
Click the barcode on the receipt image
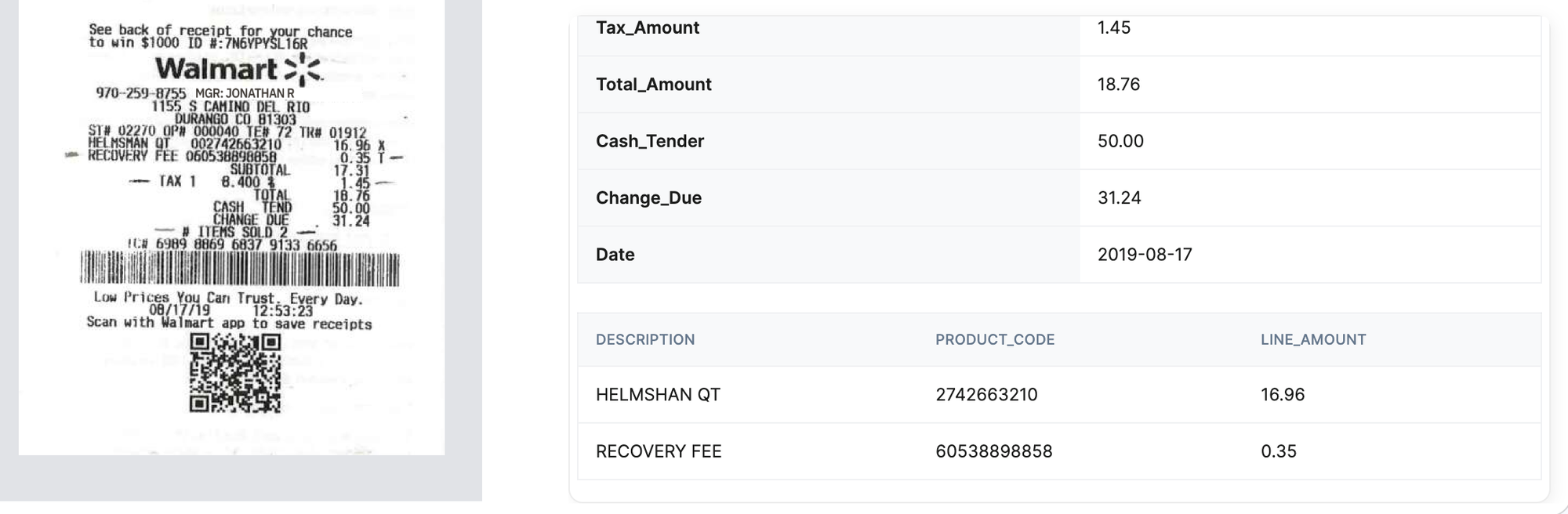coord(240,270)
